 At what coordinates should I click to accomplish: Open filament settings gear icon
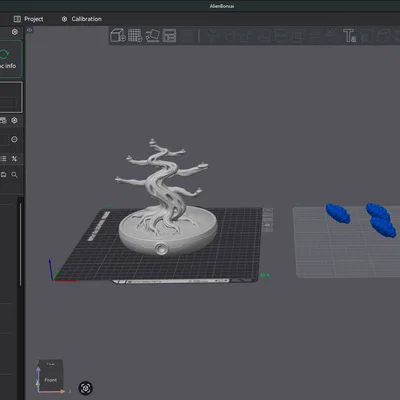click(14, 120)
